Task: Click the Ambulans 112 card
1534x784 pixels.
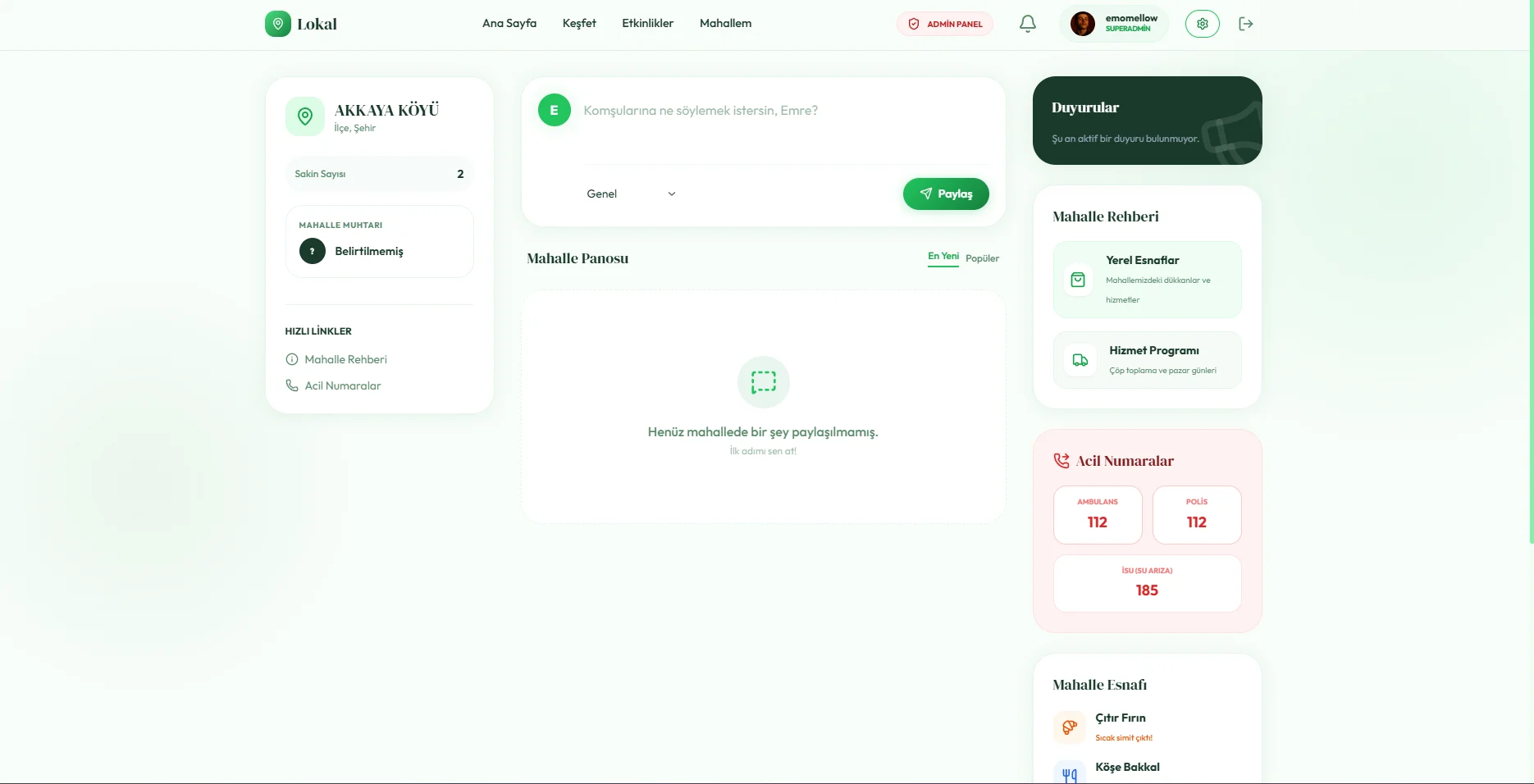Action: click(1098, 515)
